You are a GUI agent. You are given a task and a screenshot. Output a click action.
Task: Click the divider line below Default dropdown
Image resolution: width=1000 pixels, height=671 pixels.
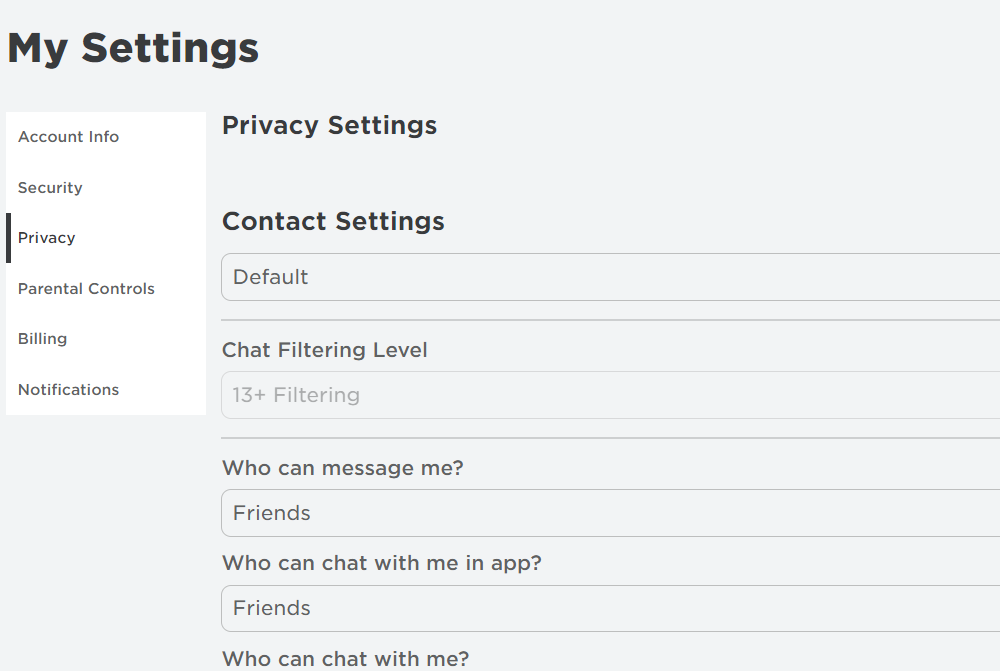coord(610,320)
